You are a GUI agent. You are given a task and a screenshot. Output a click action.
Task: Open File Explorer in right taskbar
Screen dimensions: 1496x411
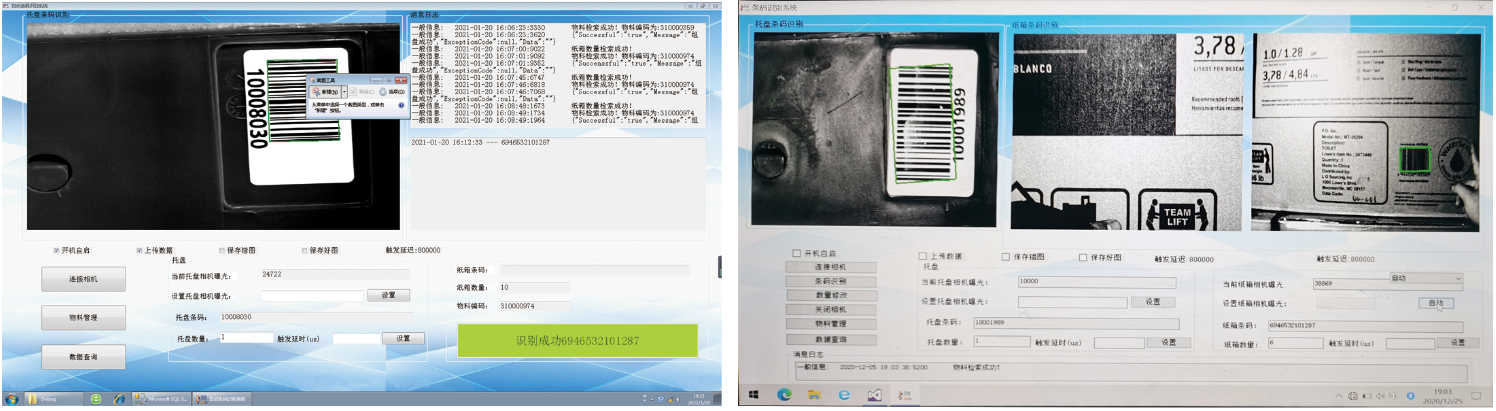point(815,397)
